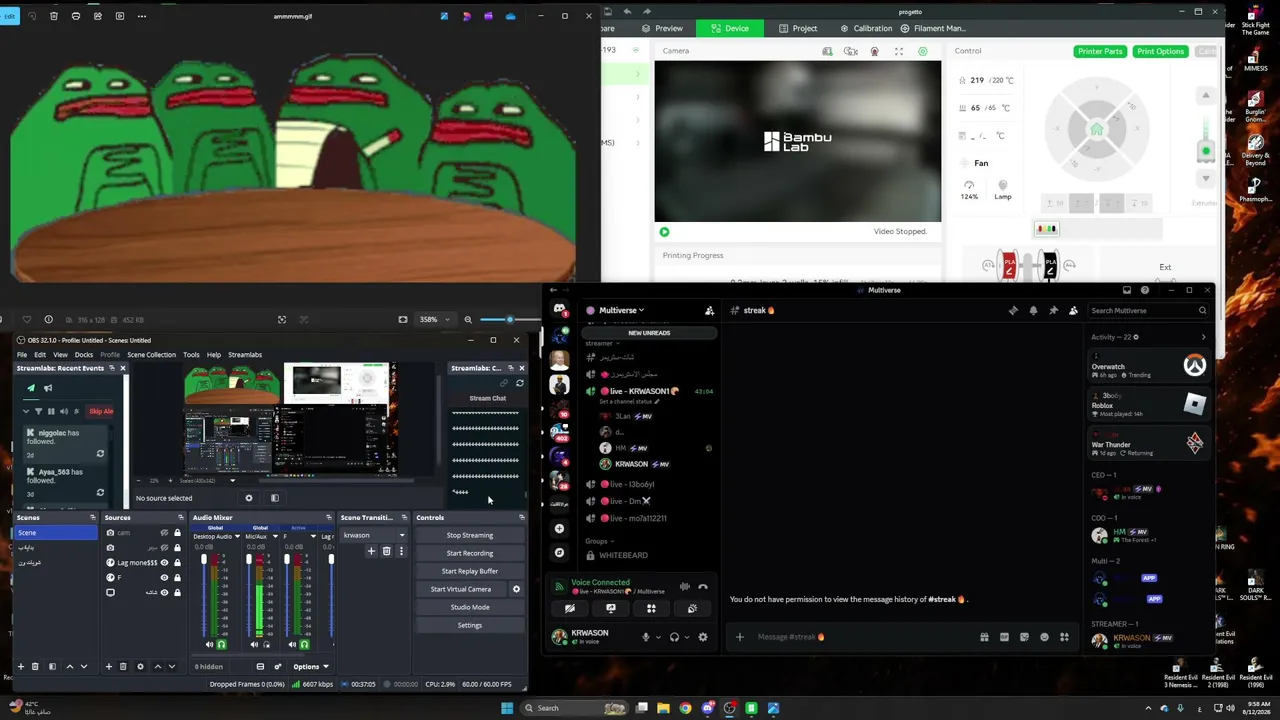Open Bambu camera settings icon

coord(923,51)
